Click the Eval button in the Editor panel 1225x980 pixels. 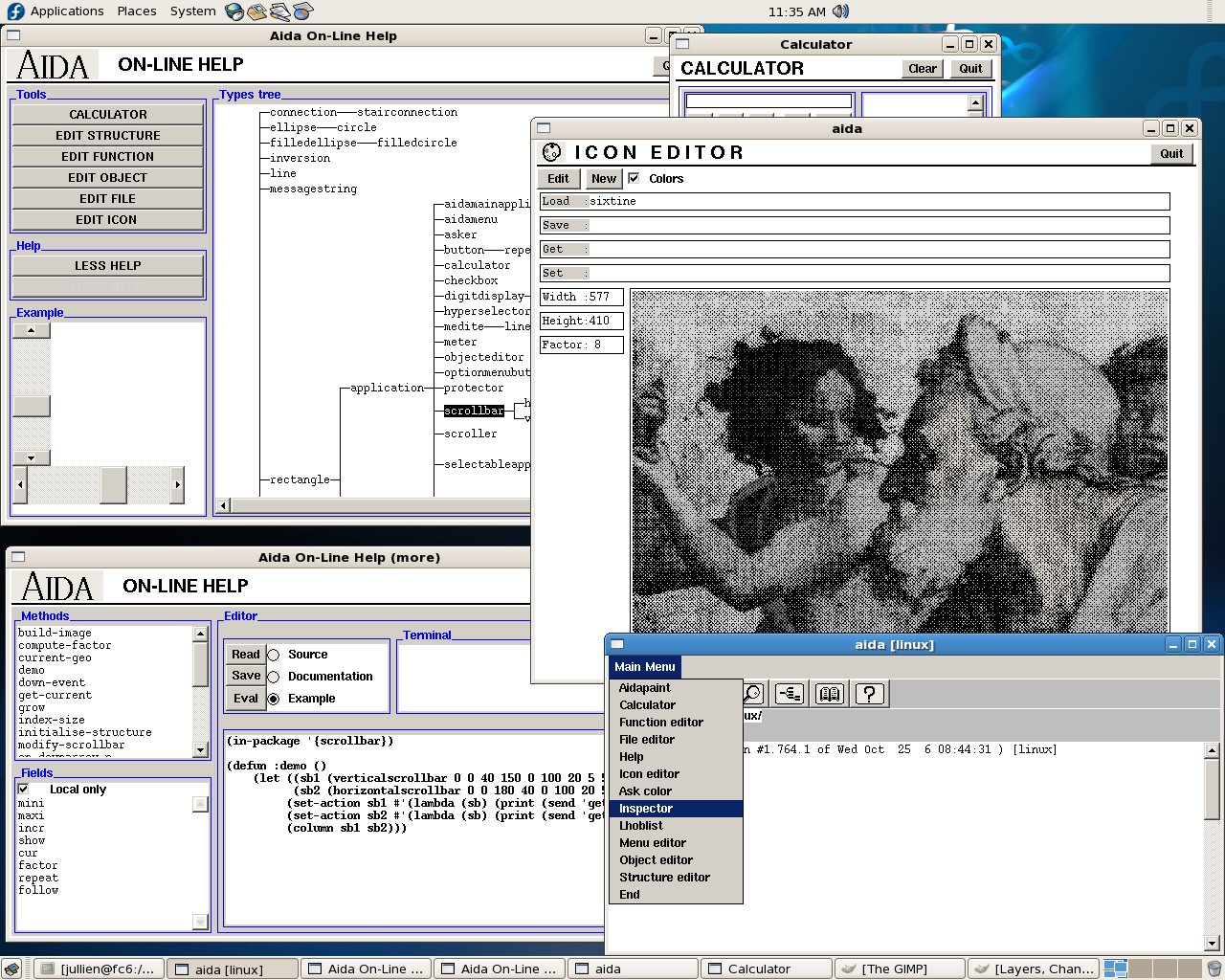click(246, 699)
